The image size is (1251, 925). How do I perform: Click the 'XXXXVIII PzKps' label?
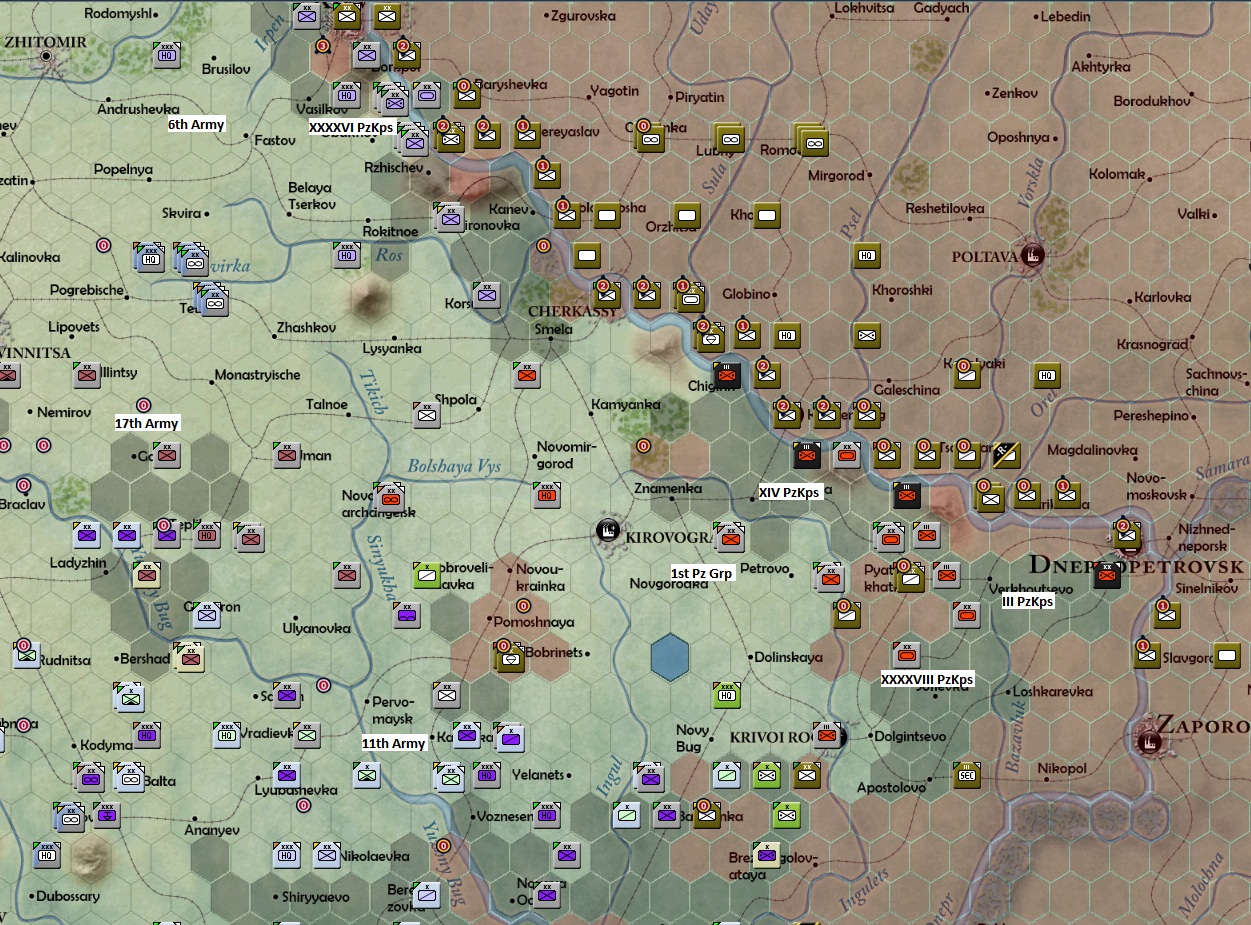click(927, 680)
